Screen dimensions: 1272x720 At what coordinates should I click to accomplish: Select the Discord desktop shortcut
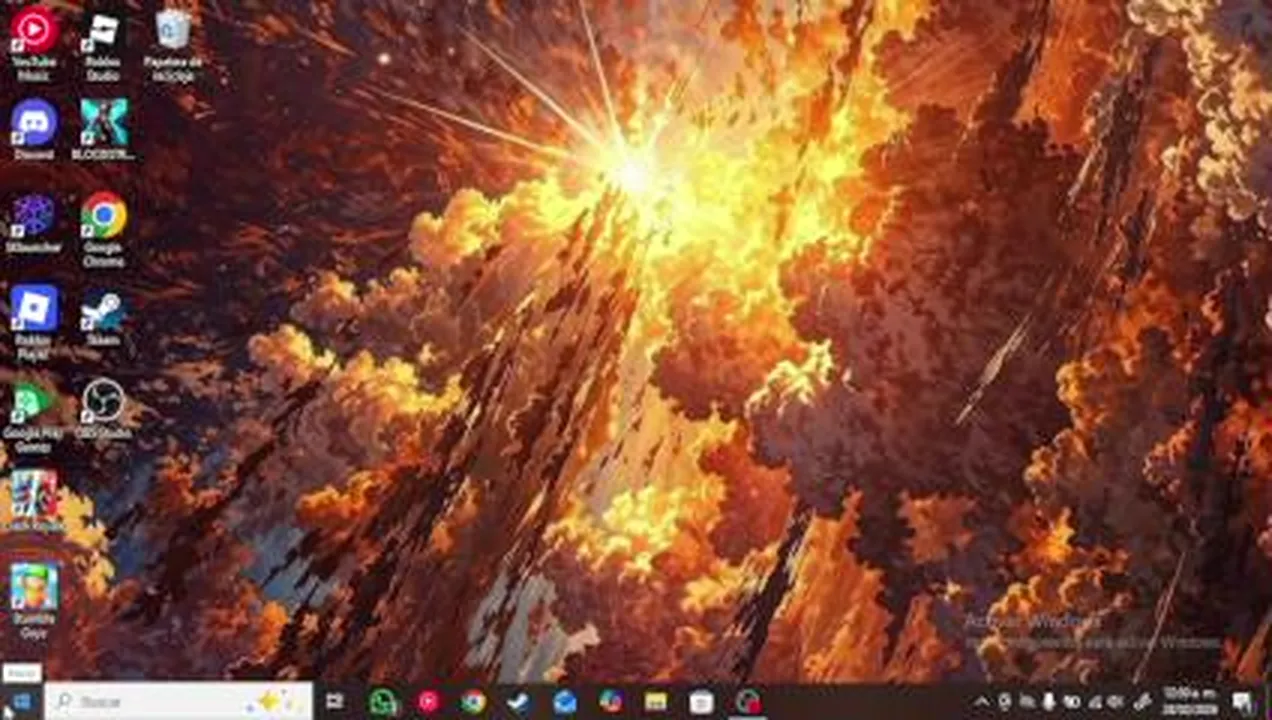[34, 130]
